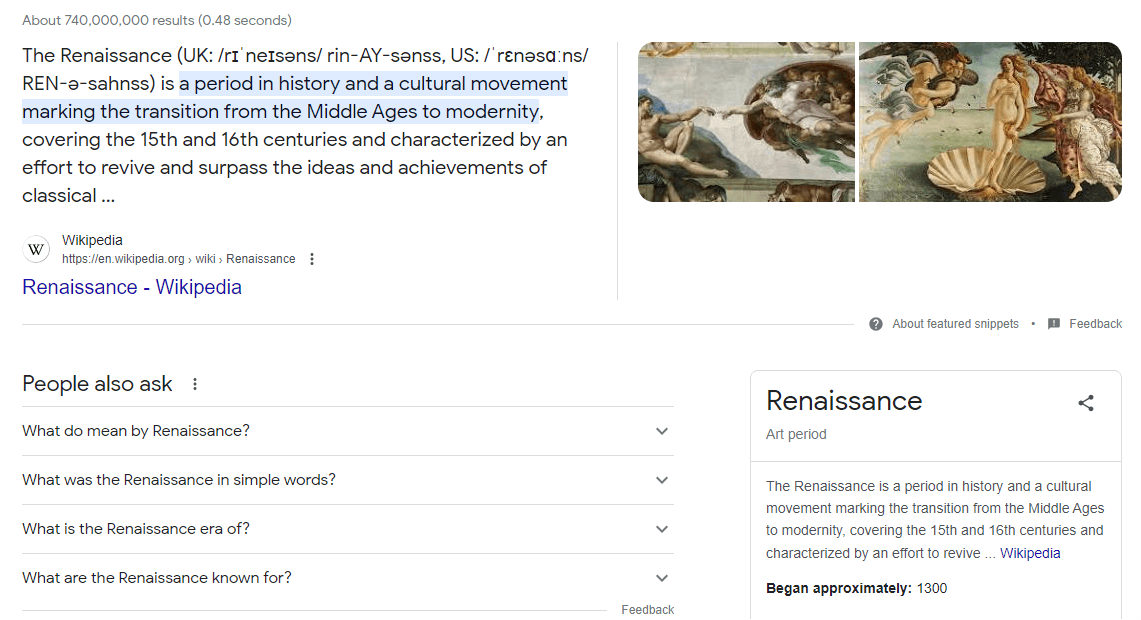
Task: Click the en.wikipedia.org breadcrumb URL
Action: [x=178, y=259]
